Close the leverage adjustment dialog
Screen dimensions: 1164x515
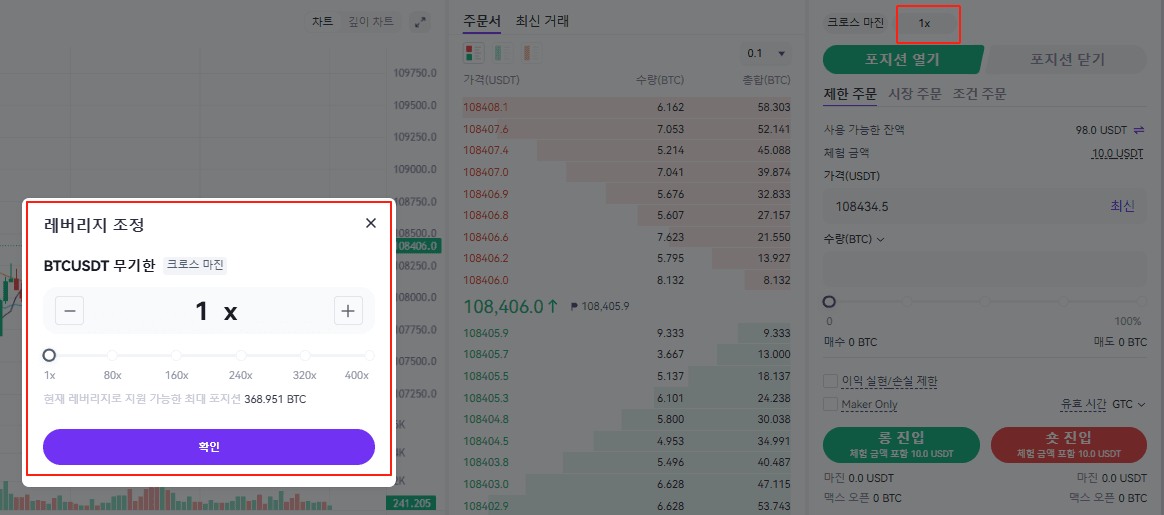(371, 223)
